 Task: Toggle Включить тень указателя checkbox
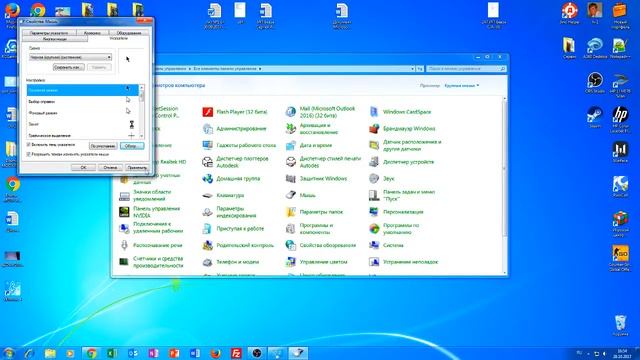[29, 145]
